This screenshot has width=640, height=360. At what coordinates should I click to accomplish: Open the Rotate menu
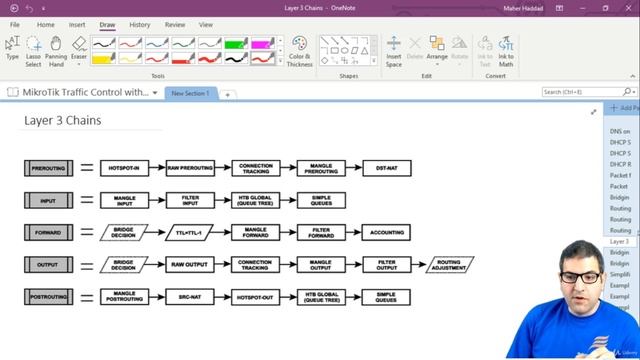click(460, 51)
